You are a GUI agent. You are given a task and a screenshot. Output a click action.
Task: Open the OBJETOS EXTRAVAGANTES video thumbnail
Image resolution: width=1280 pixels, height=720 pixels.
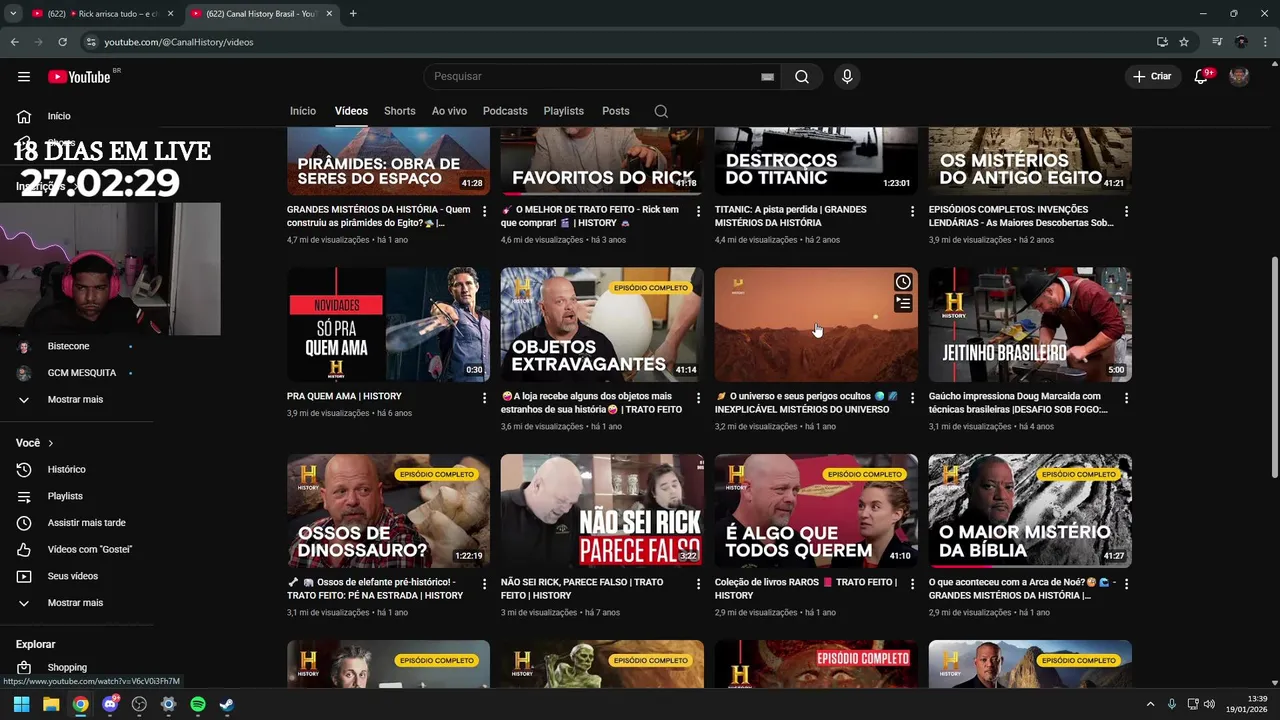pyautogui.click(x=602, y=324)
